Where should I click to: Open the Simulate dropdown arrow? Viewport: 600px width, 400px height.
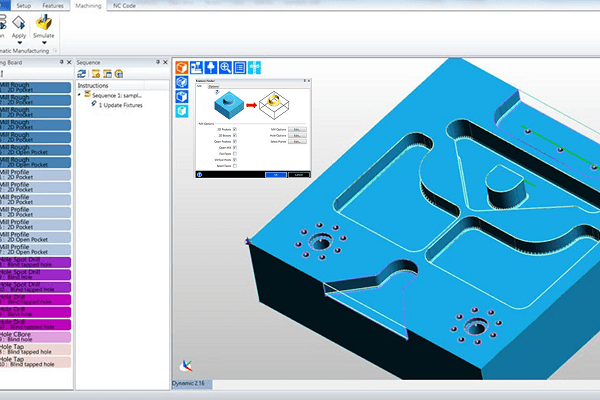(44, 41)
